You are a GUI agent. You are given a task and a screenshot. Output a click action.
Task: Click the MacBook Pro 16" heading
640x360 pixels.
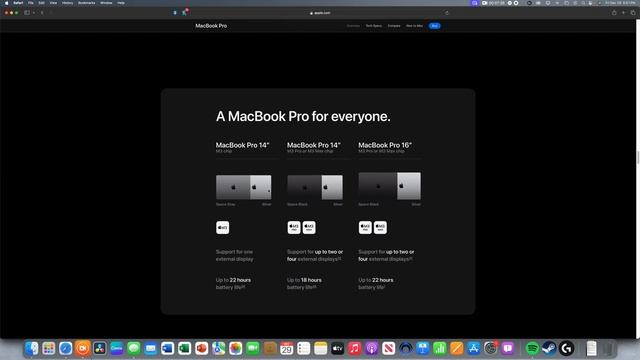tap(385, 145)
